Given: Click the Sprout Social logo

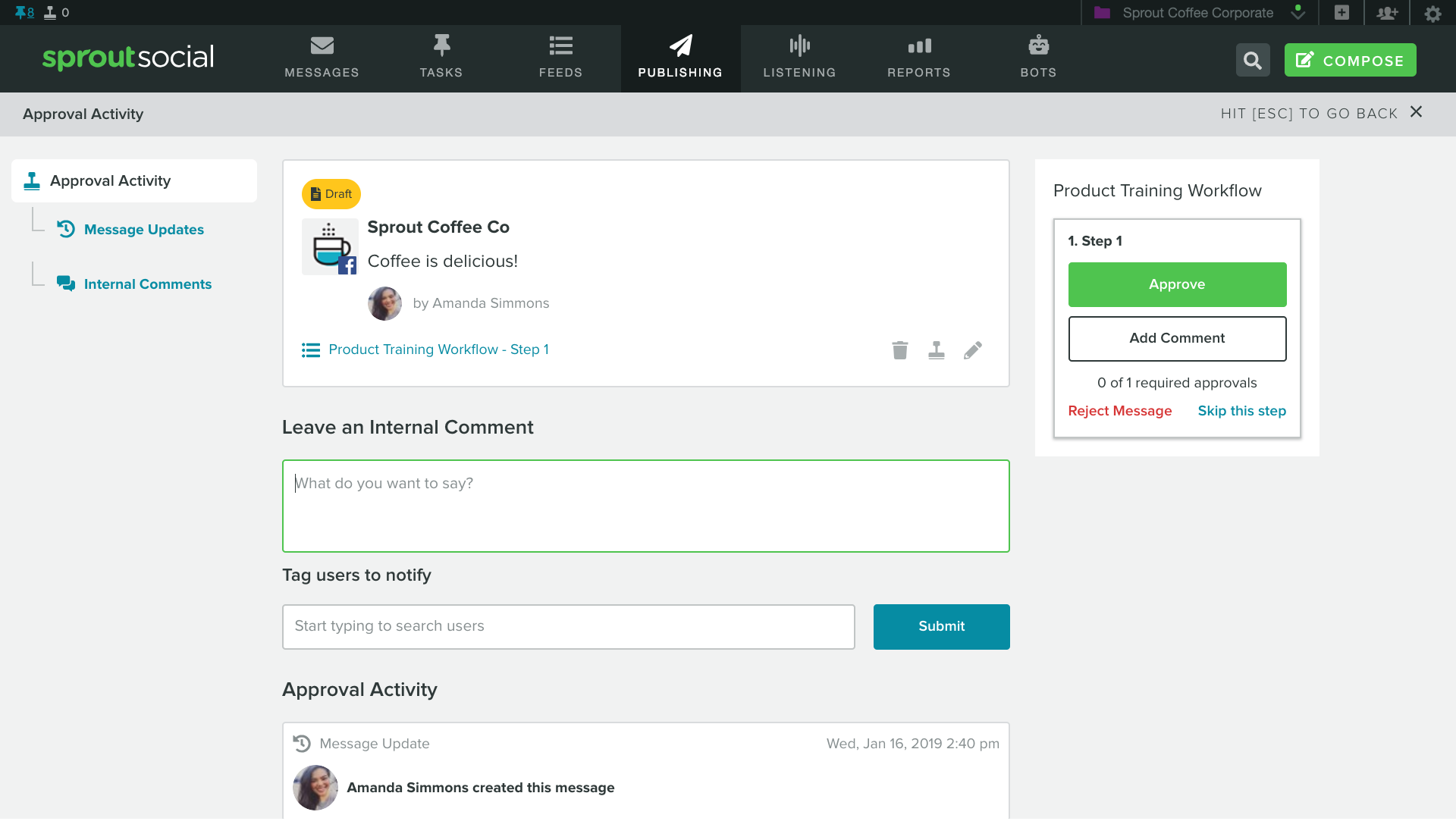Looking at the screenshot, I should (128, 58).
